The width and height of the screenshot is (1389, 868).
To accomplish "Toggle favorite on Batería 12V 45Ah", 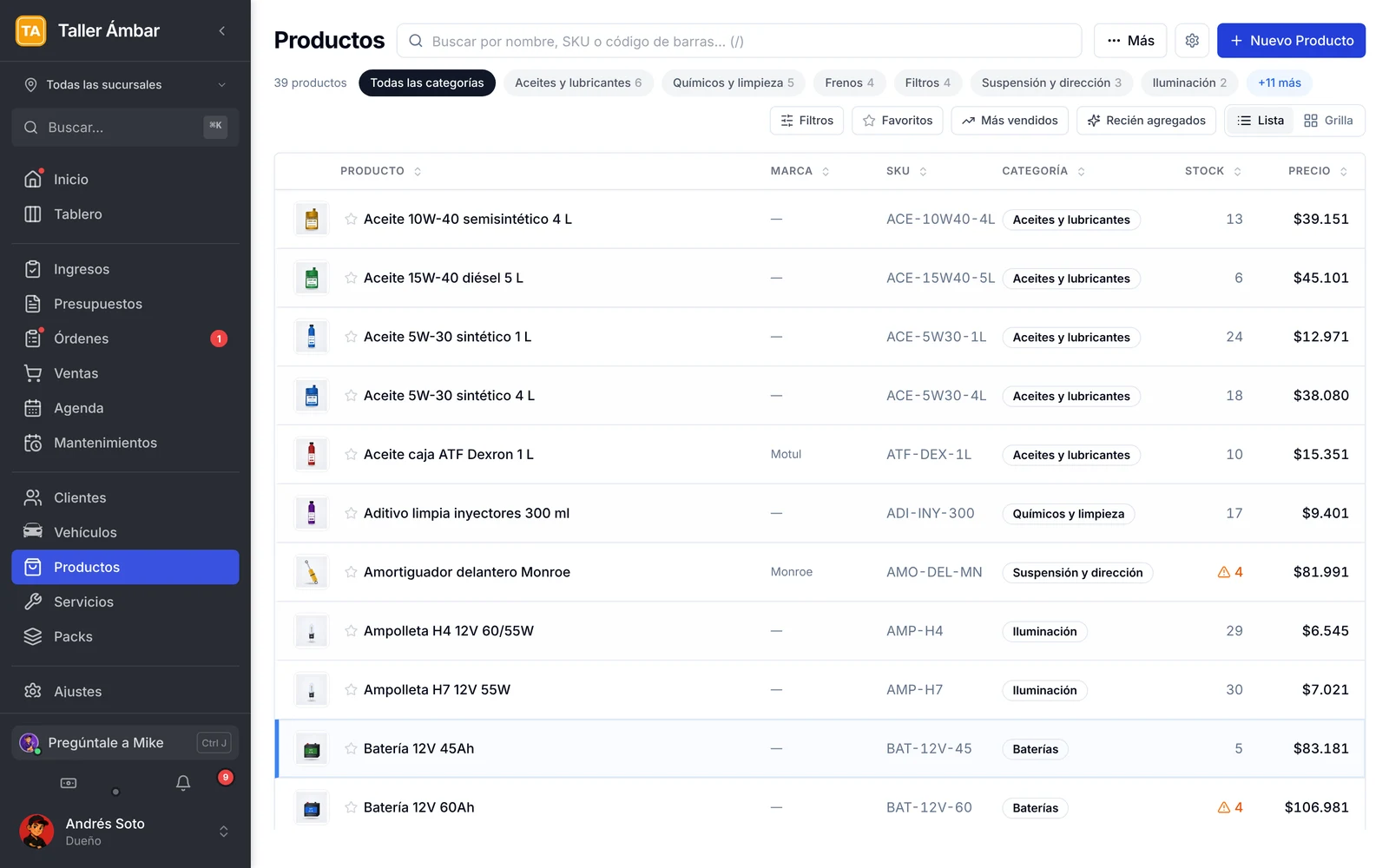I will pyautogui.click(x=351, y=748).
